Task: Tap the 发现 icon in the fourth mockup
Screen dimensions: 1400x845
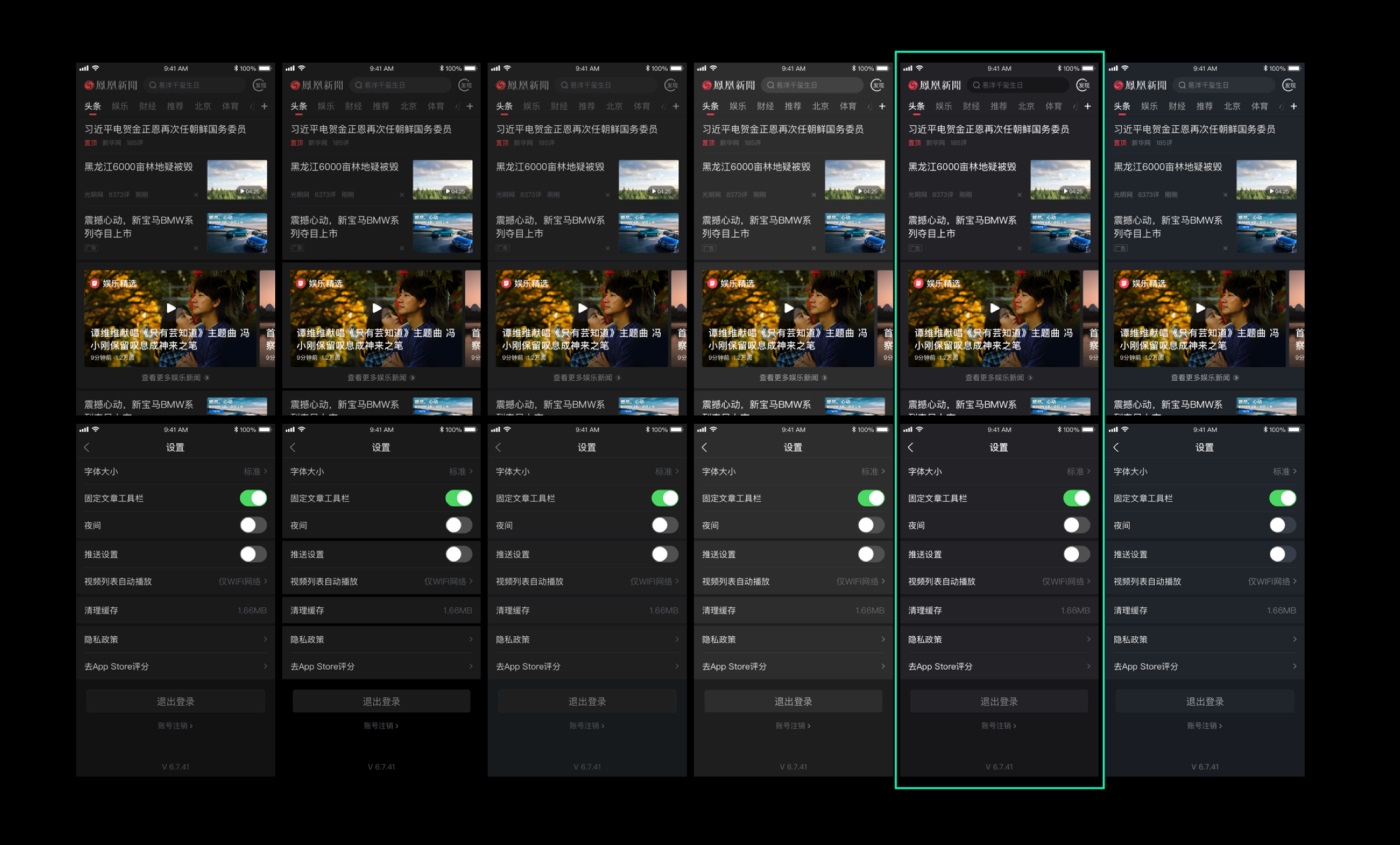Action: [x=878, y=85]
